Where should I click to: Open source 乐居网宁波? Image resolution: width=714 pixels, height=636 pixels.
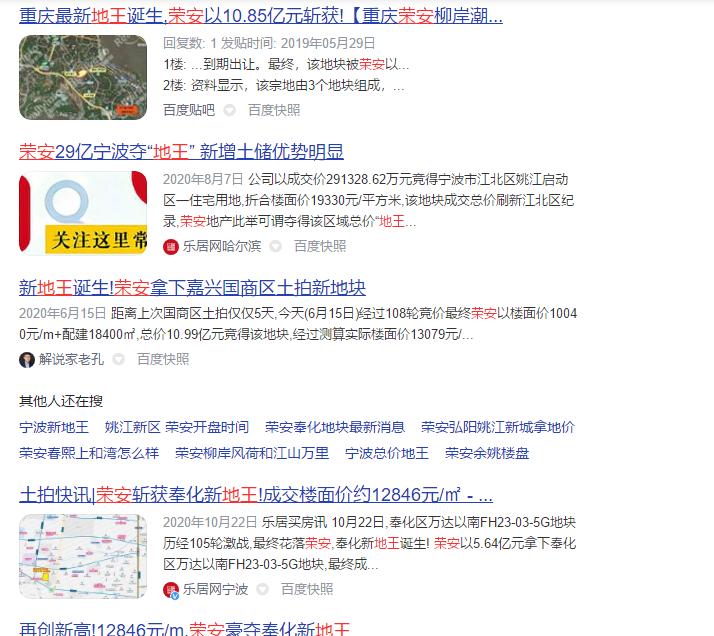tap(215, 589)
